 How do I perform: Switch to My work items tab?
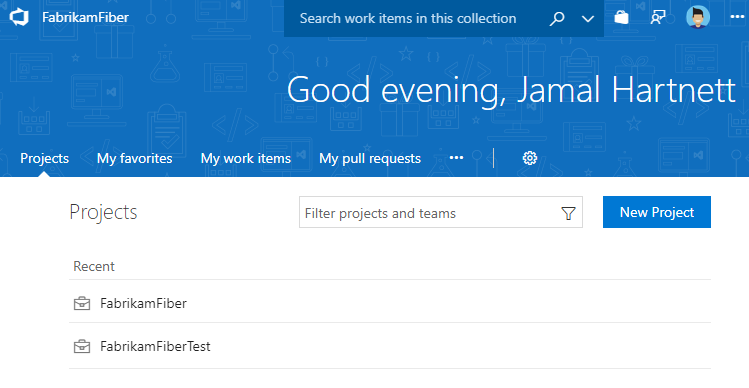[246, 158]
